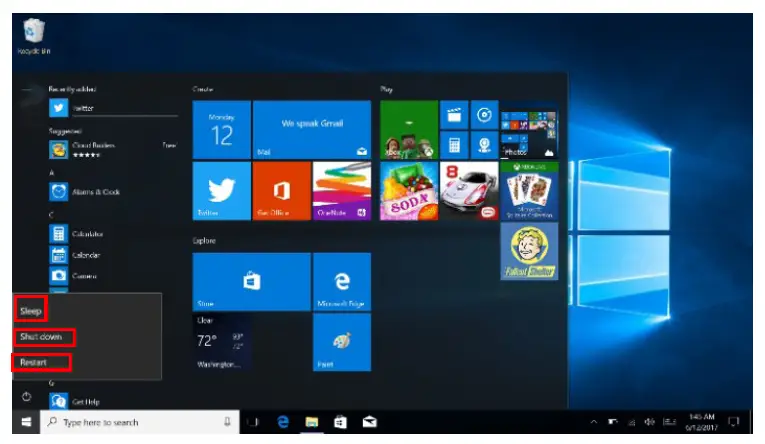Open the recently added Twitter app entry

(113, 108)
